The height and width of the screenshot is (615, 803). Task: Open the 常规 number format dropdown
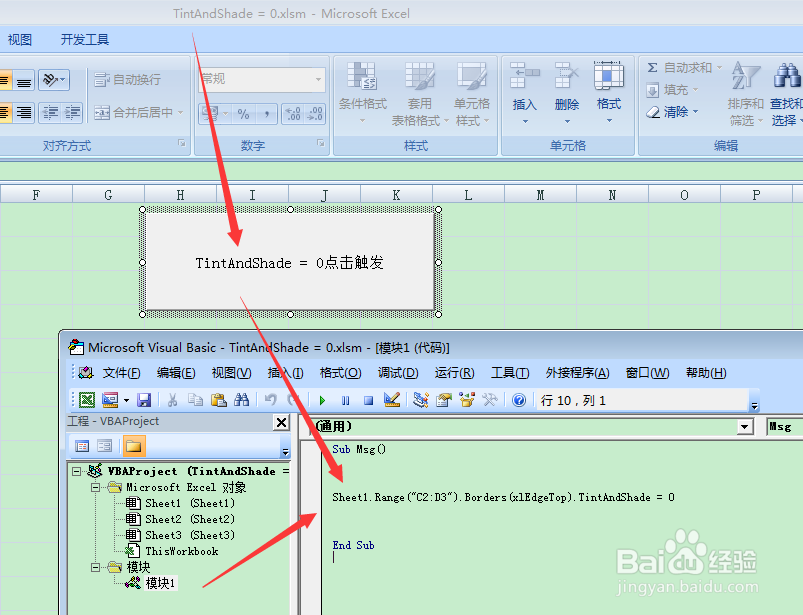[320, 77]
